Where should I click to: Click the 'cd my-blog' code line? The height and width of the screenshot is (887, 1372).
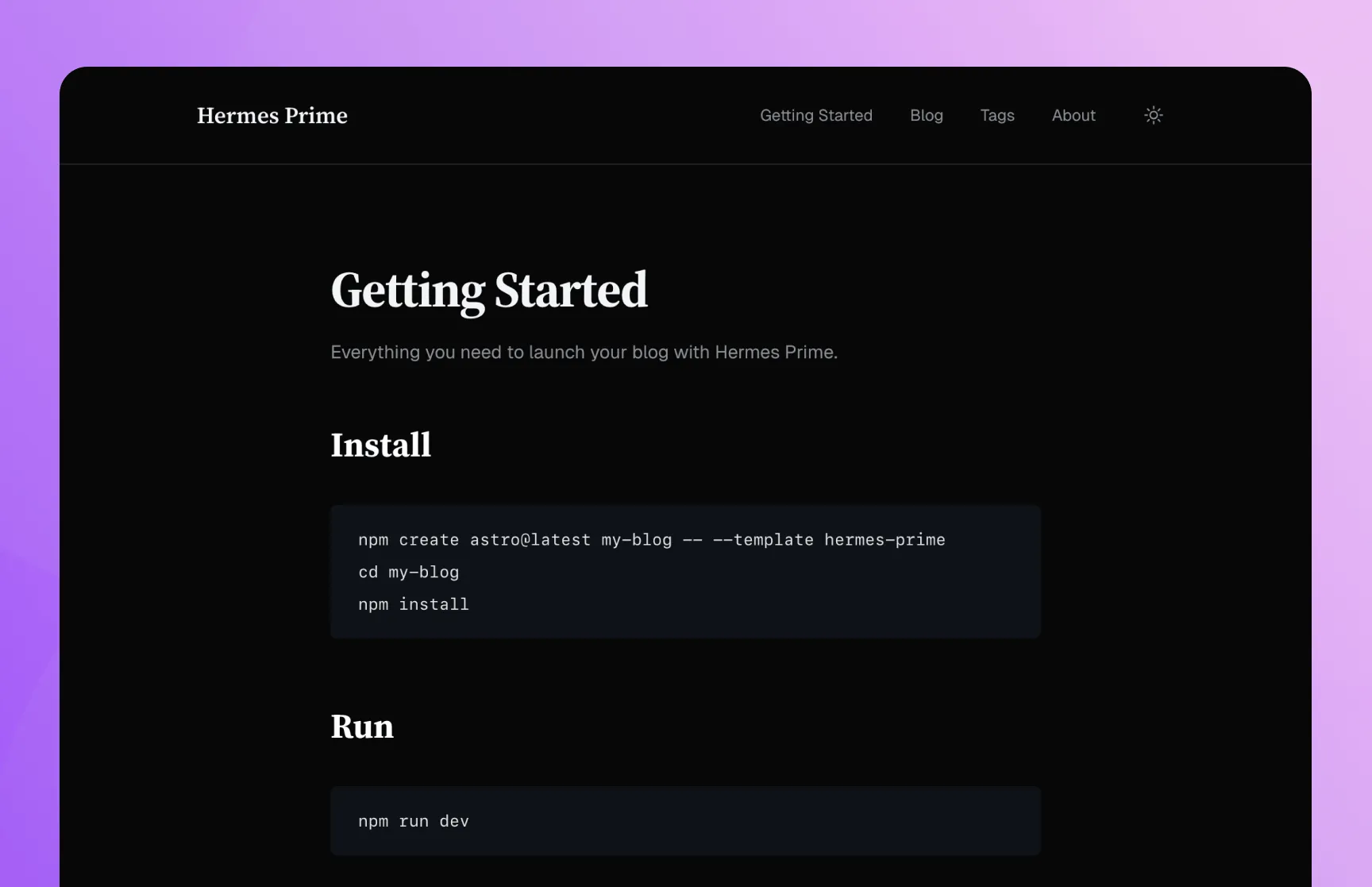tap(408, 573)
